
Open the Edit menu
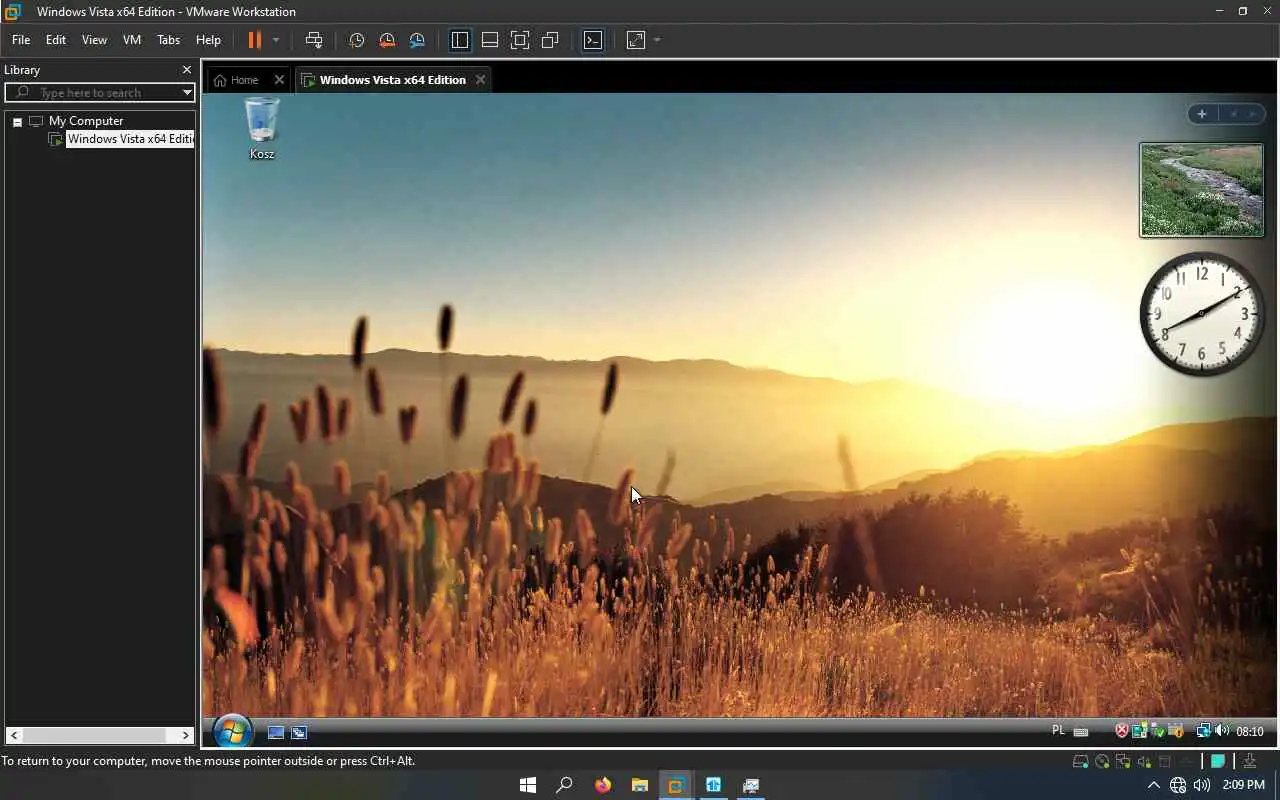(56, 40)
